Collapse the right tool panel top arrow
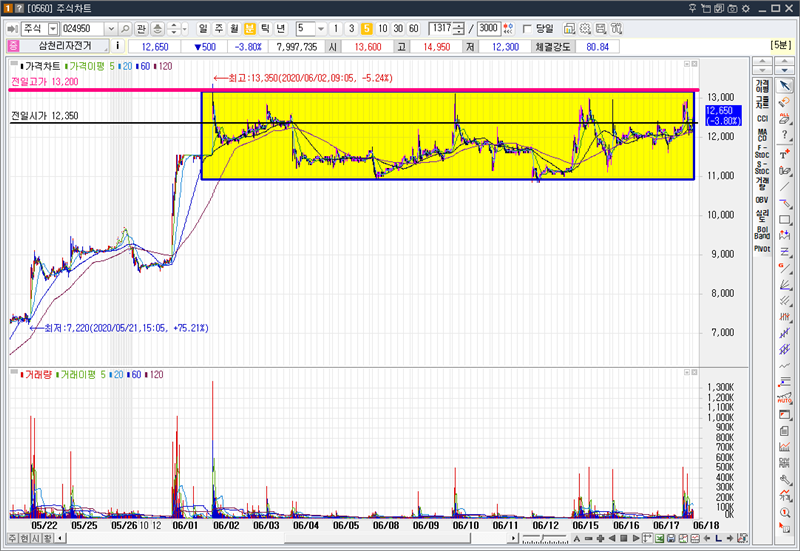800x551 pixels. point(784,62)
